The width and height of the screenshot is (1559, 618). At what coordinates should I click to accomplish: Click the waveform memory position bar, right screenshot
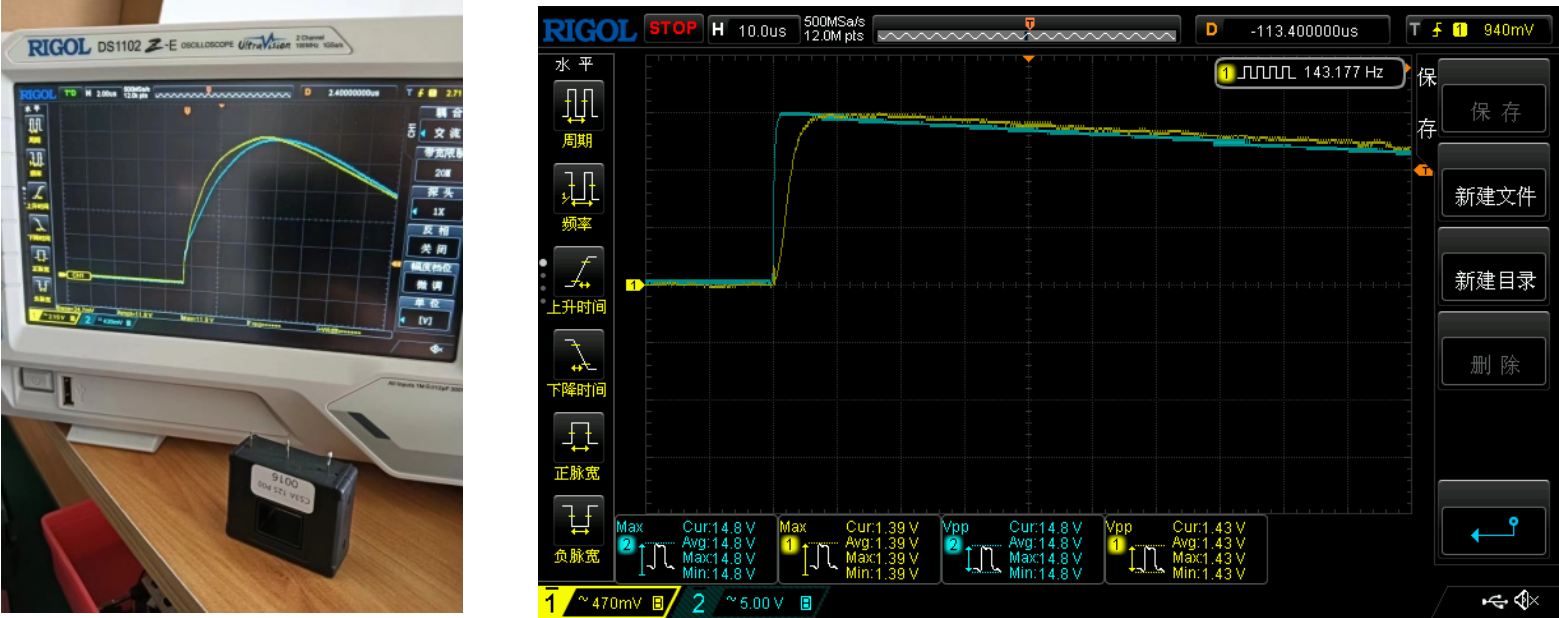click(1030, 32)
